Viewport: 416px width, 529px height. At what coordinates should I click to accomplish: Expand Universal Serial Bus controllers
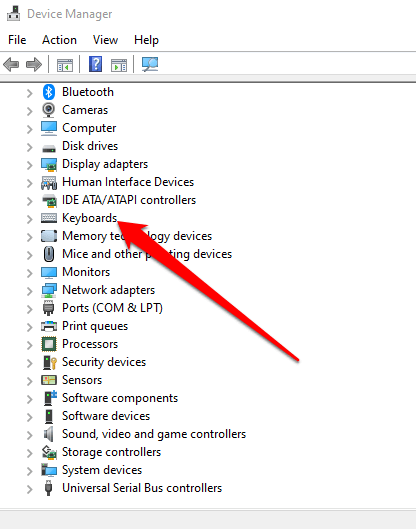(30, 489)
